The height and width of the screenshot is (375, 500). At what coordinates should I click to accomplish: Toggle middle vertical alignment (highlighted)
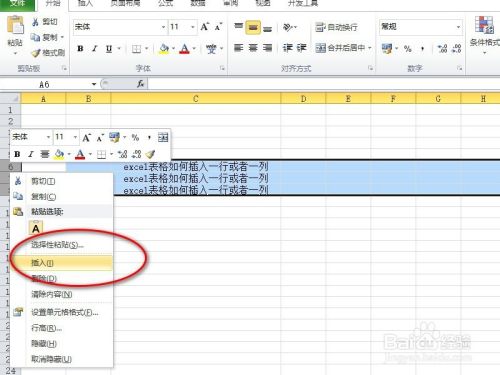point(253,27)
